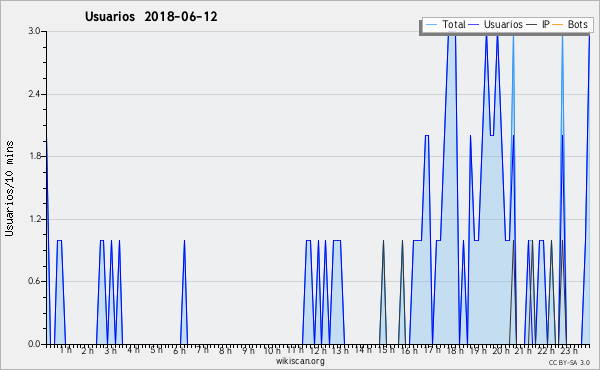The image size is (600, 370).
Task: Click the '6 h' x-axis label
Action: point(179,350)
